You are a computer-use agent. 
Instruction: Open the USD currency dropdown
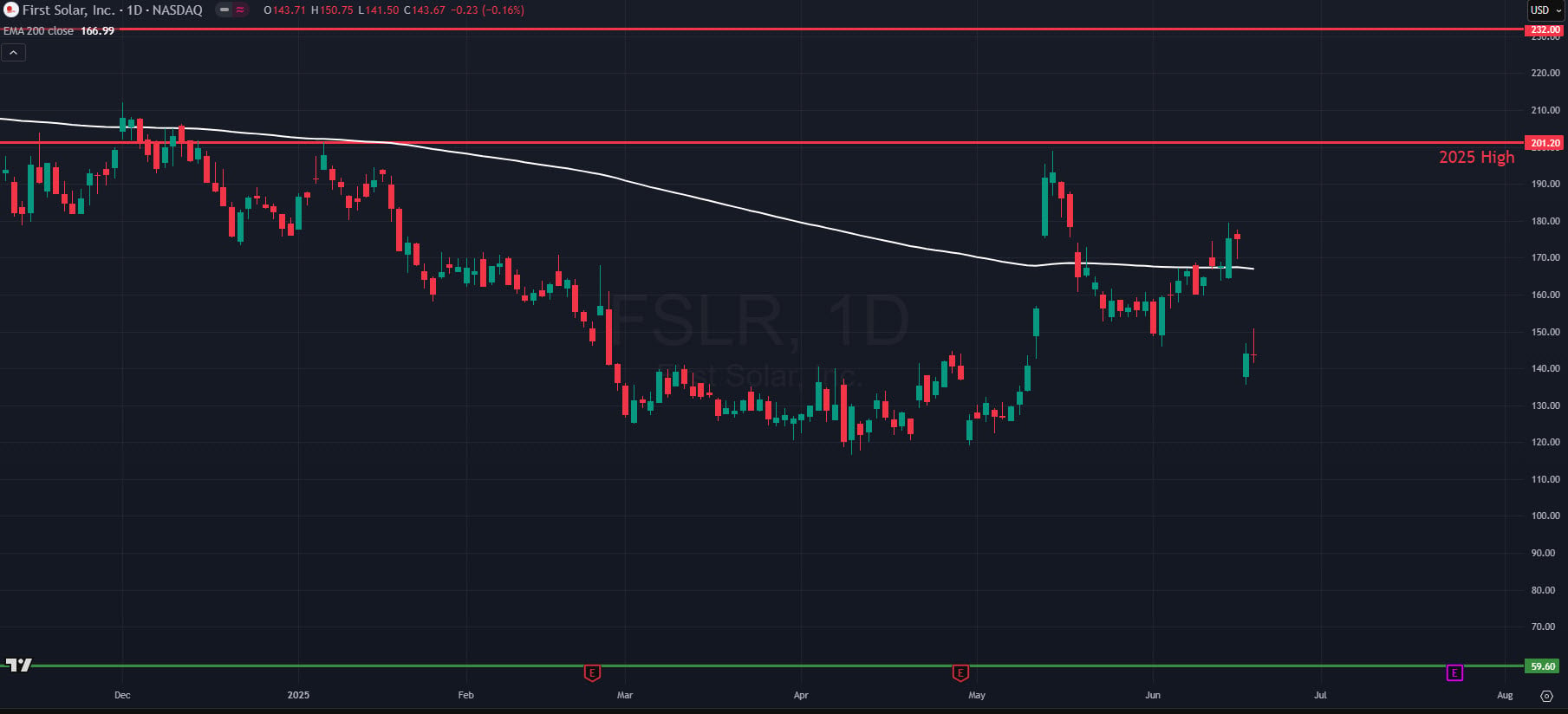click(1545, 10)
